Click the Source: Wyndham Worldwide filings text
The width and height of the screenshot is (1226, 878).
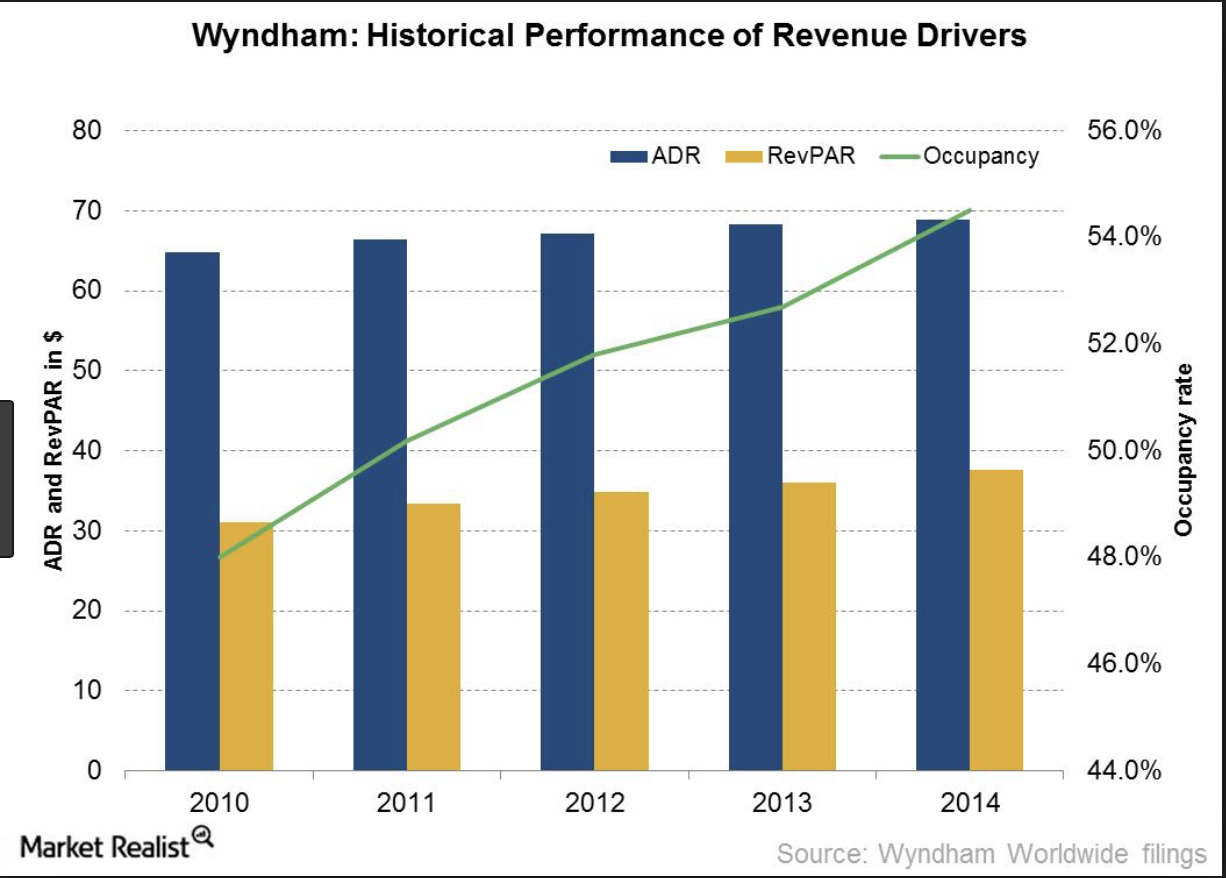pyautogui.click(x=992, y=853)
